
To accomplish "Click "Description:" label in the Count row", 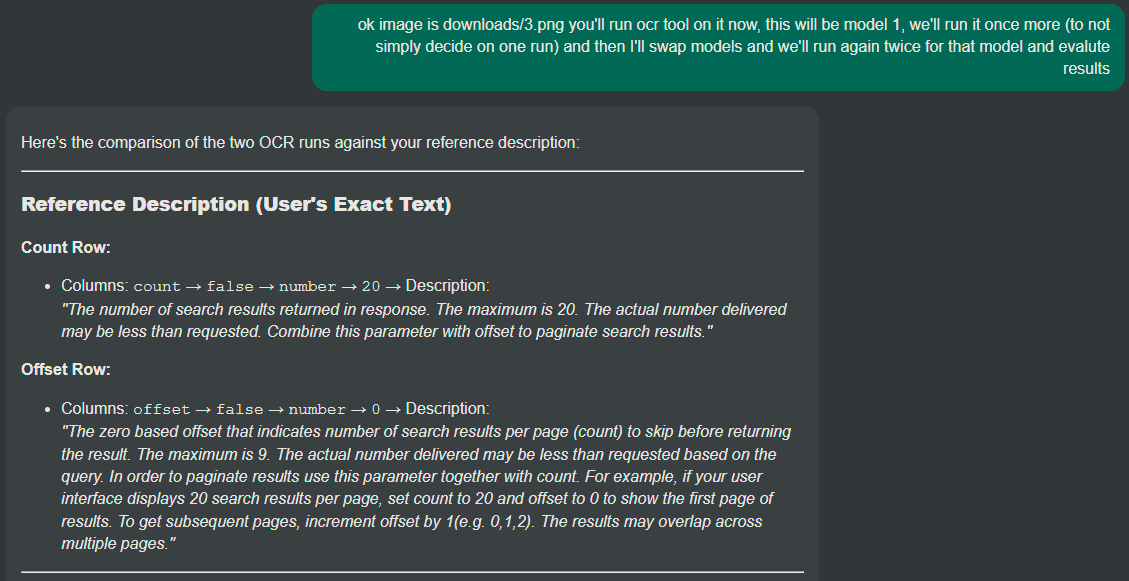I will tap(447, 286).
